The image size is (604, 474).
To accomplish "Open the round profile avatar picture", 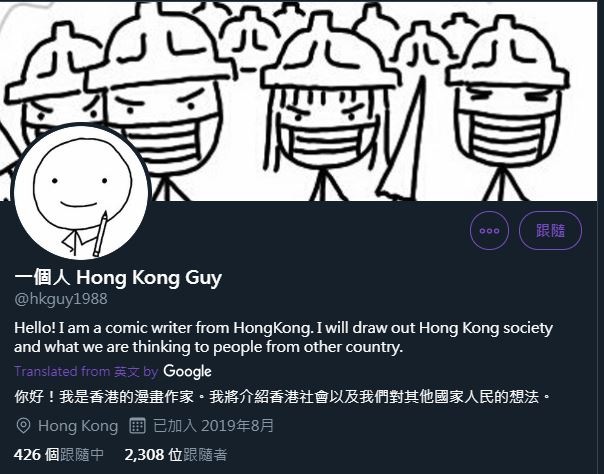I will 81,192.
